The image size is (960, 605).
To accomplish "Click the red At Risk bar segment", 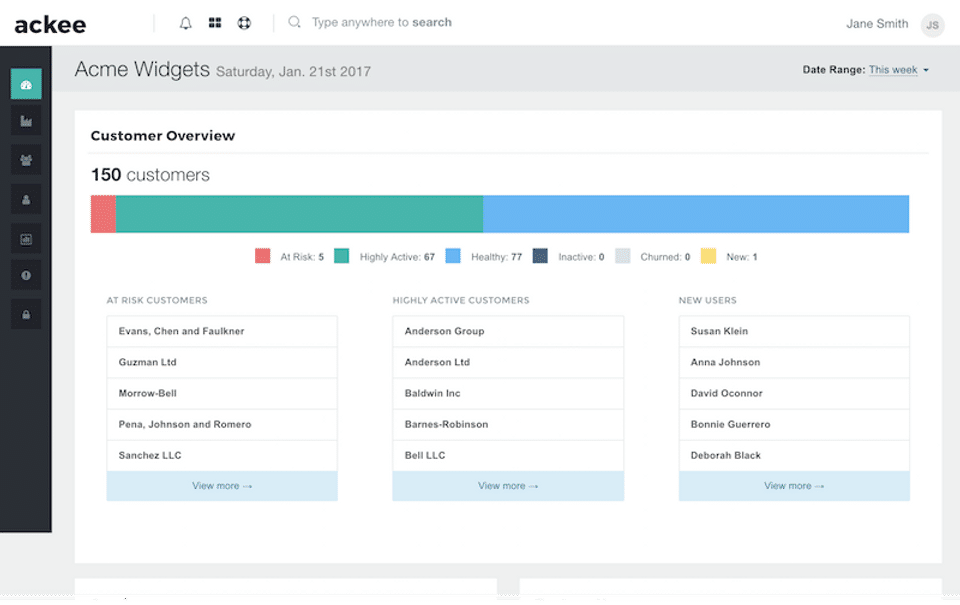I will coord(103,214).
